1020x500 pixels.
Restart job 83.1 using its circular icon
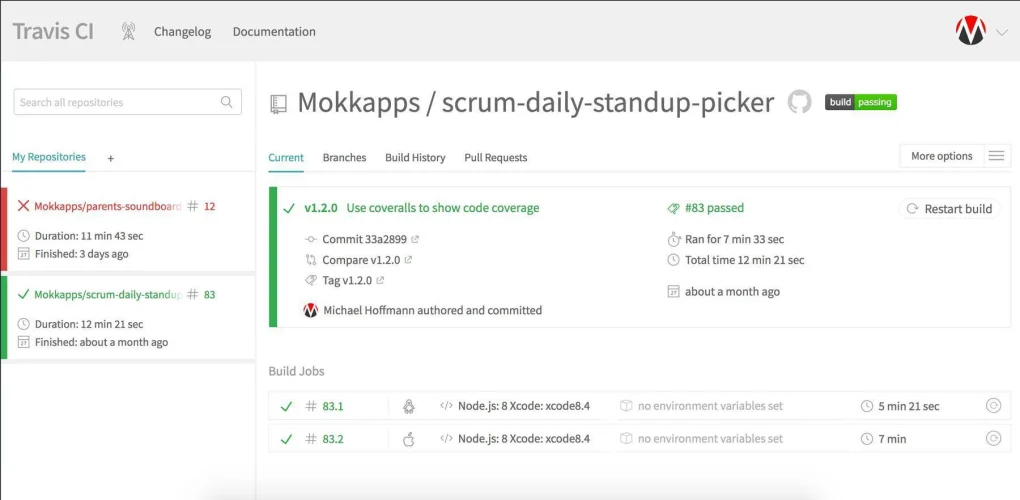pyautogui.click(x=993, y=406)
